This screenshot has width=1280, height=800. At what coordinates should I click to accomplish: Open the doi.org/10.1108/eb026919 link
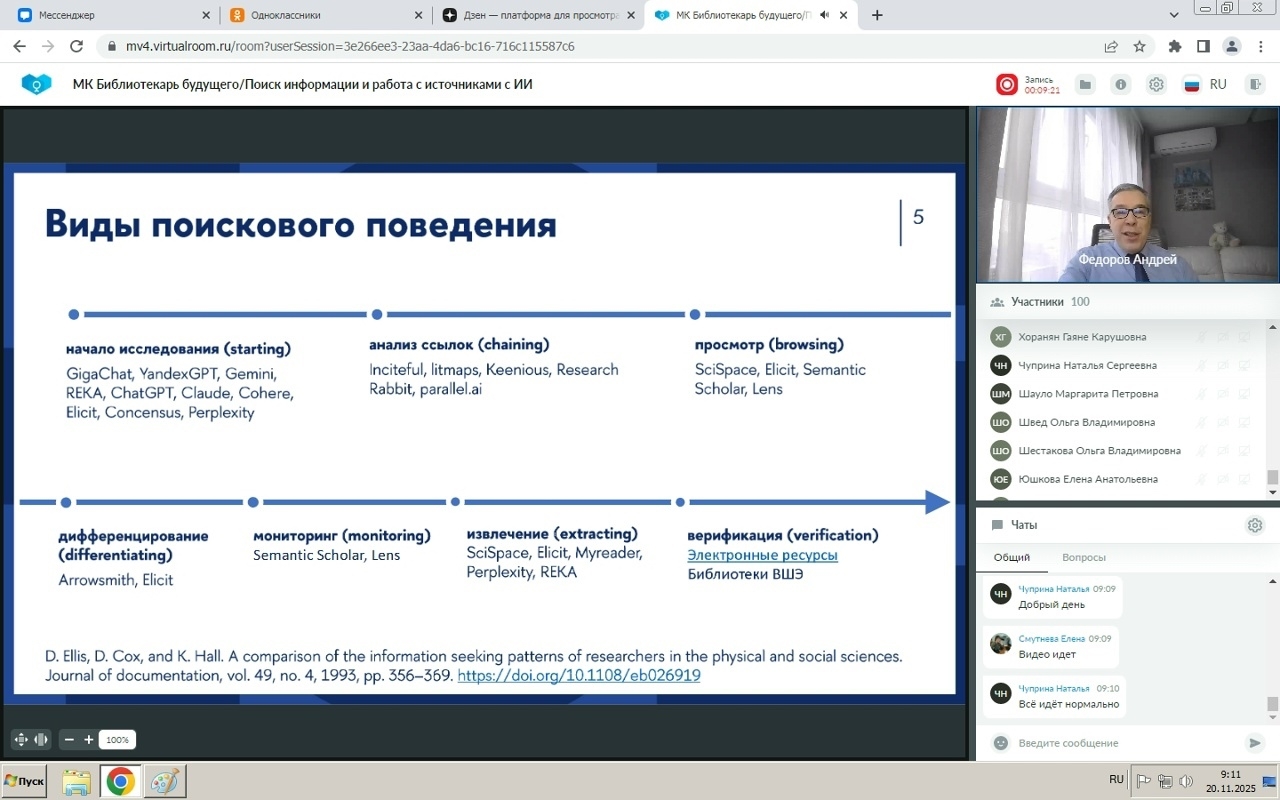578,676
